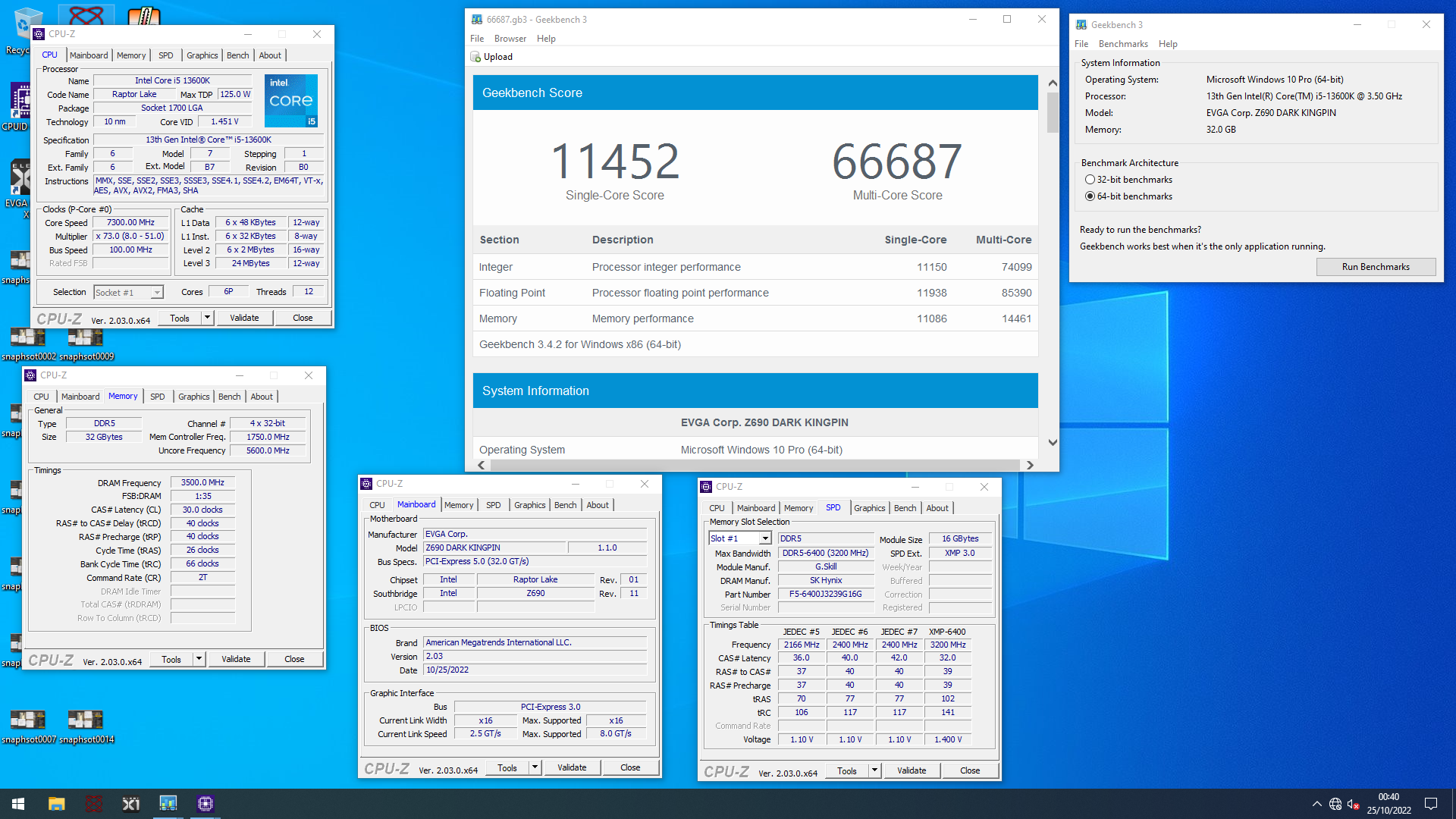The image size is (1456, 819).
Task: Open the notification center icon
Action: point(1431,804)
